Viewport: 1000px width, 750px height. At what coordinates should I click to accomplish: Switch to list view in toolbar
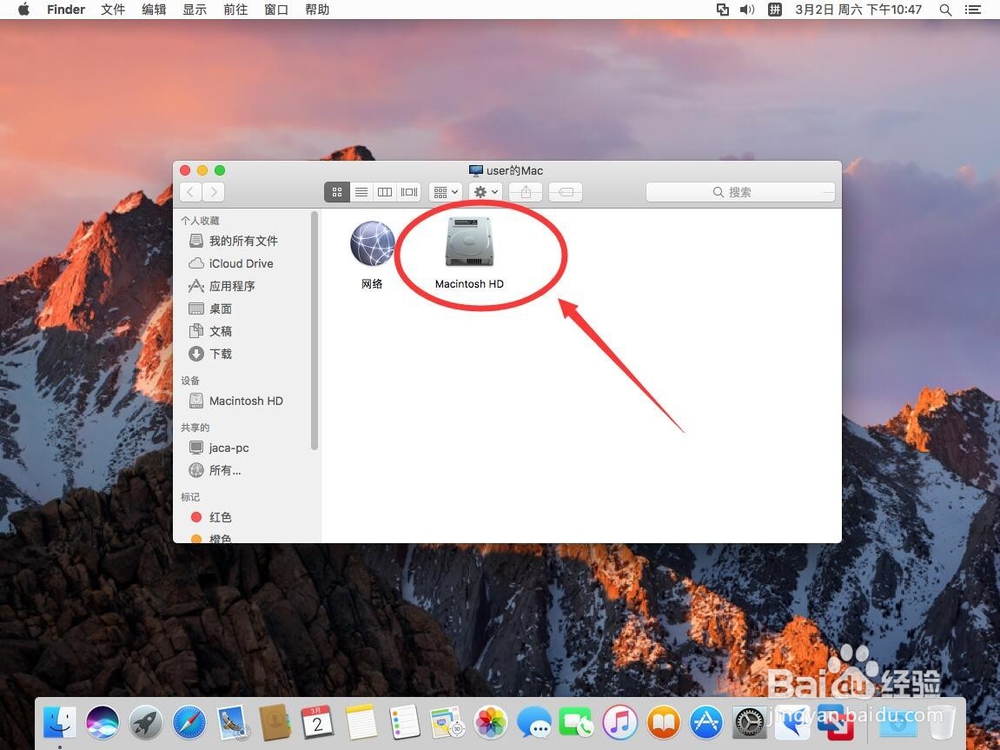tap(361, 192)
